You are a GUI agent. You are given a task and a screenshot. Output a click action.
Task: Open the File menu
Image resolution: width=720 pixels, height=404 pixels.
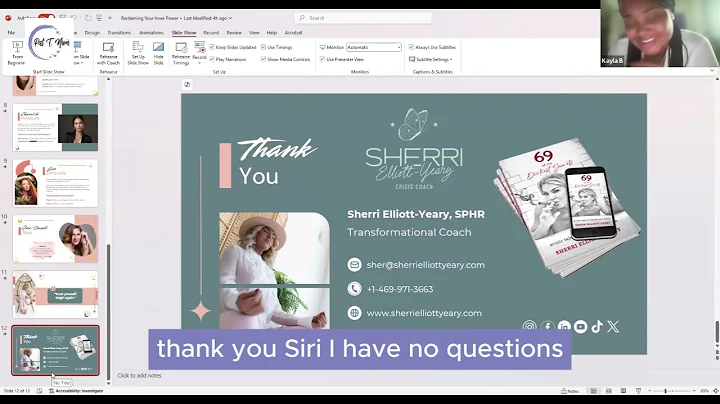pyautogui.click(x=11, y=33)
